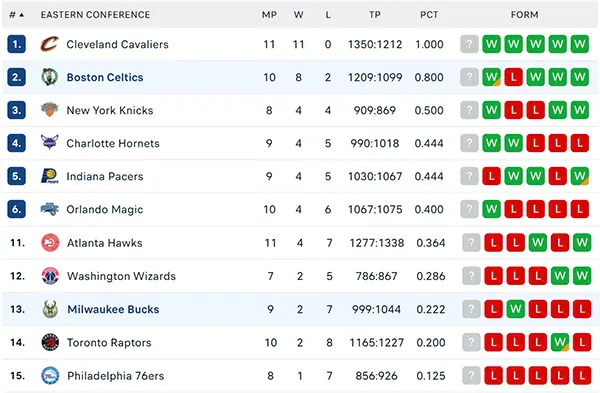Click Bucks' green W form badge
Viewport: 600px width, 393px height.
point(515,309)
